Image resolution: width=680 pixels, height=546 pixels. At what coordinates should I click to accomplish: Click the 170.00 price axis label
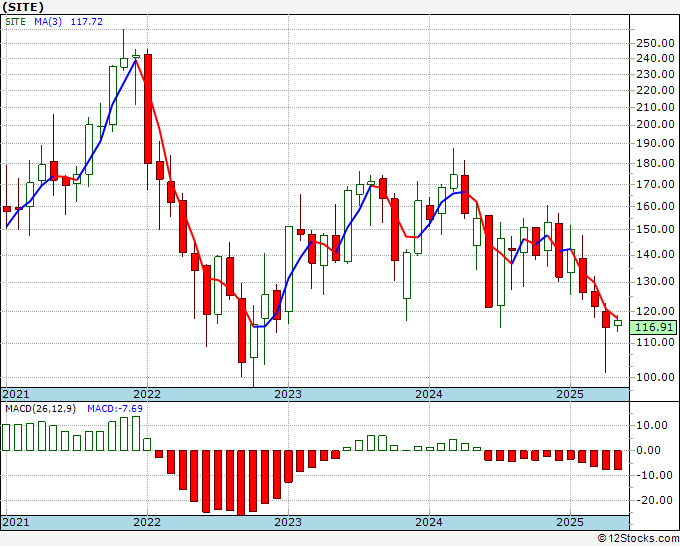[x=655, y=184]
